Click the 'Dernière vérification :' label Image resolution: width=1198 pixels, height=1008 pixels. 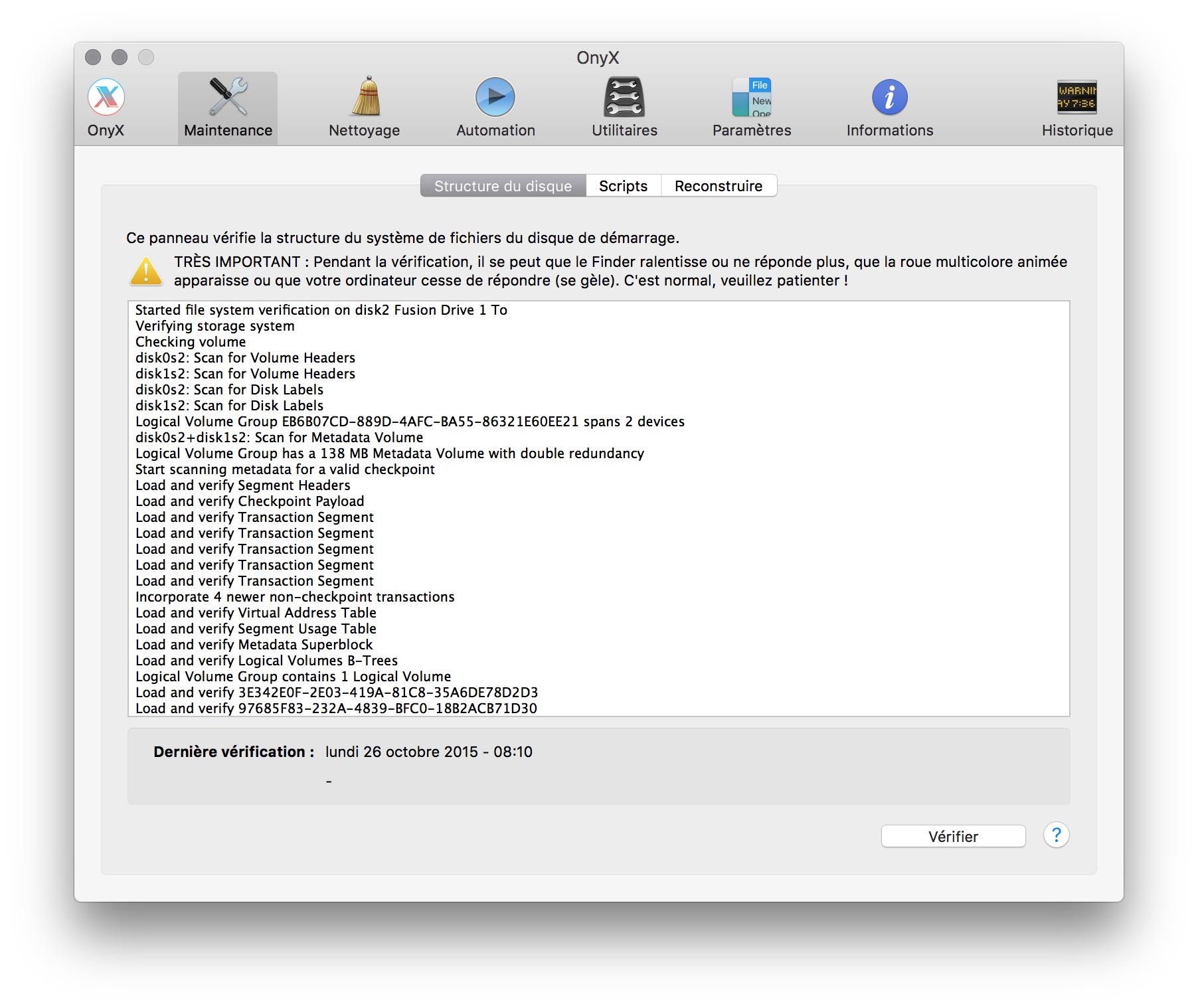234,752
